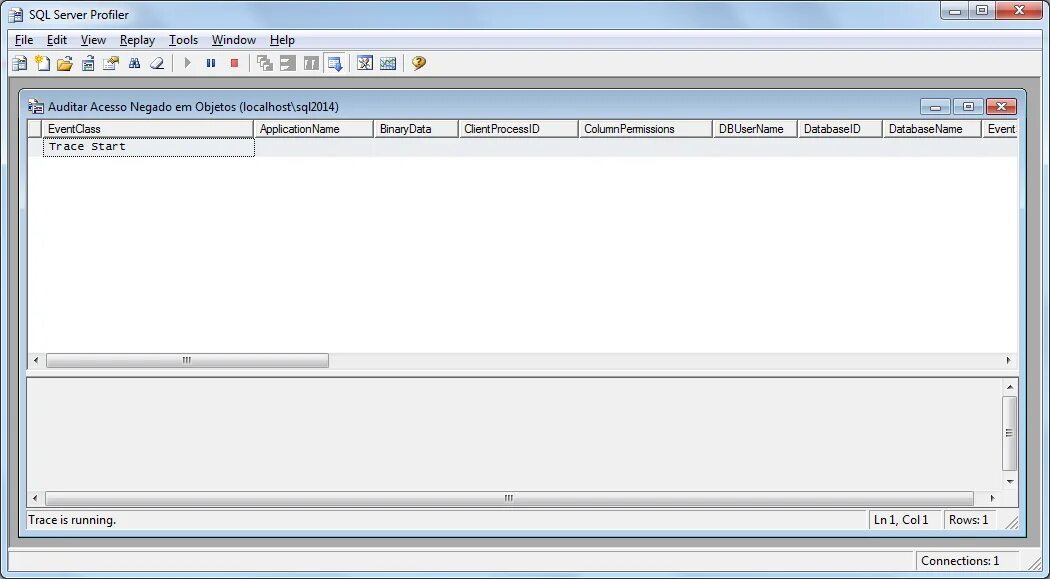Click details pane scroll left arrow
Image resolution: width=1050 pixels, height=579 pixels.
pyautogui.click(x=35, y=499)
